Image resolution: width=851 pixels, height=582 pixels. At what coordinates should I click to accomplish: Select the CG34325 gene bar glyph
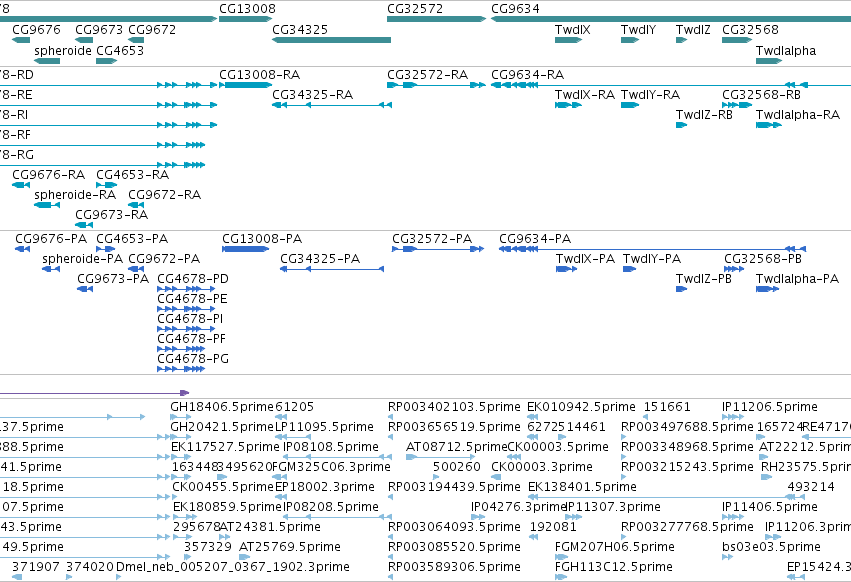[x=332, y=40]
